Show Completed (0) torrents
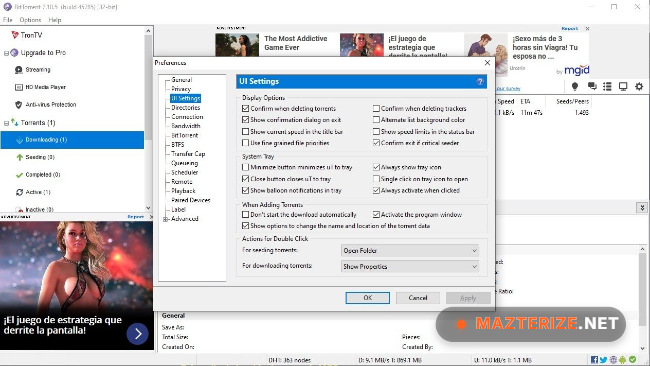 38,175
